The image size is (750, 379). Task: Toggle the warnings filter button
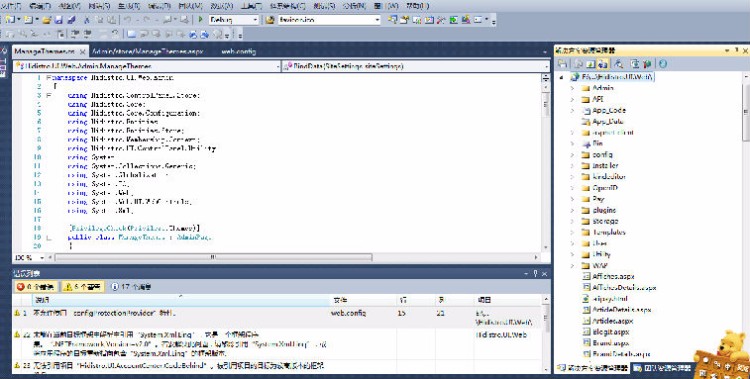[x=83, y=287]
